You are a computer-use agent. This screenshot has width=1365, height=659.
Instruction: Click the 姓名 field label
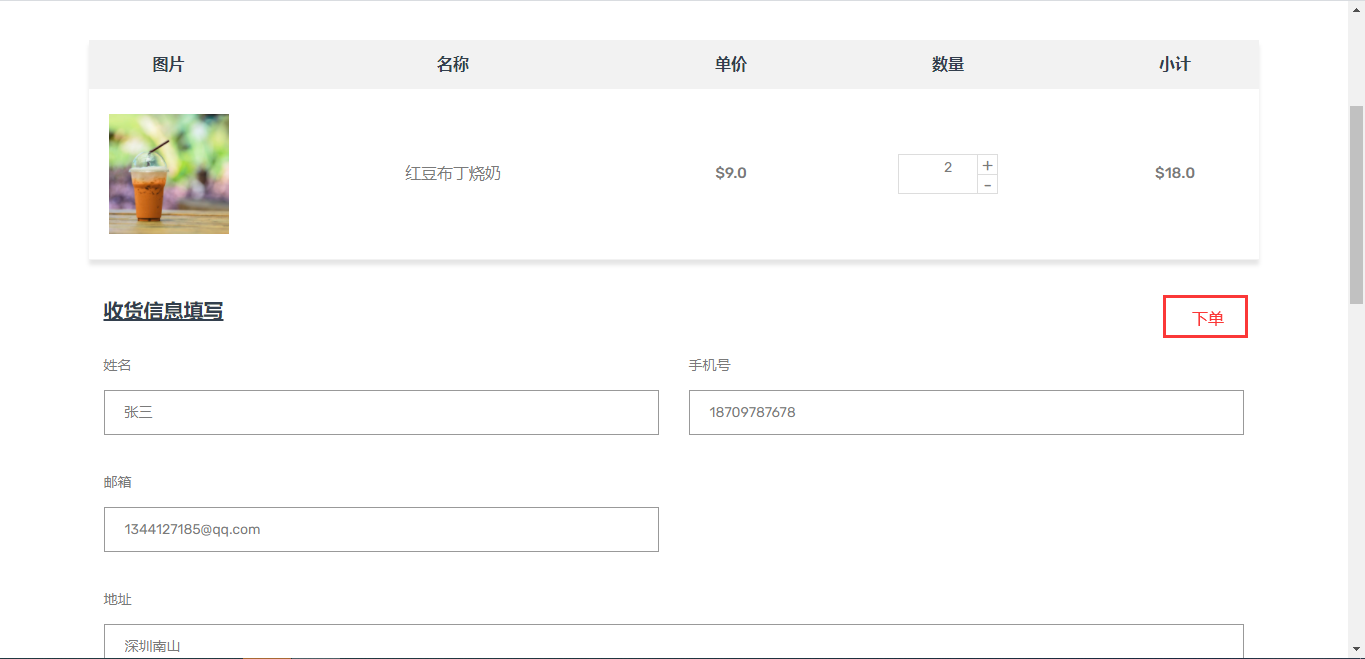(x=118, y=365)
